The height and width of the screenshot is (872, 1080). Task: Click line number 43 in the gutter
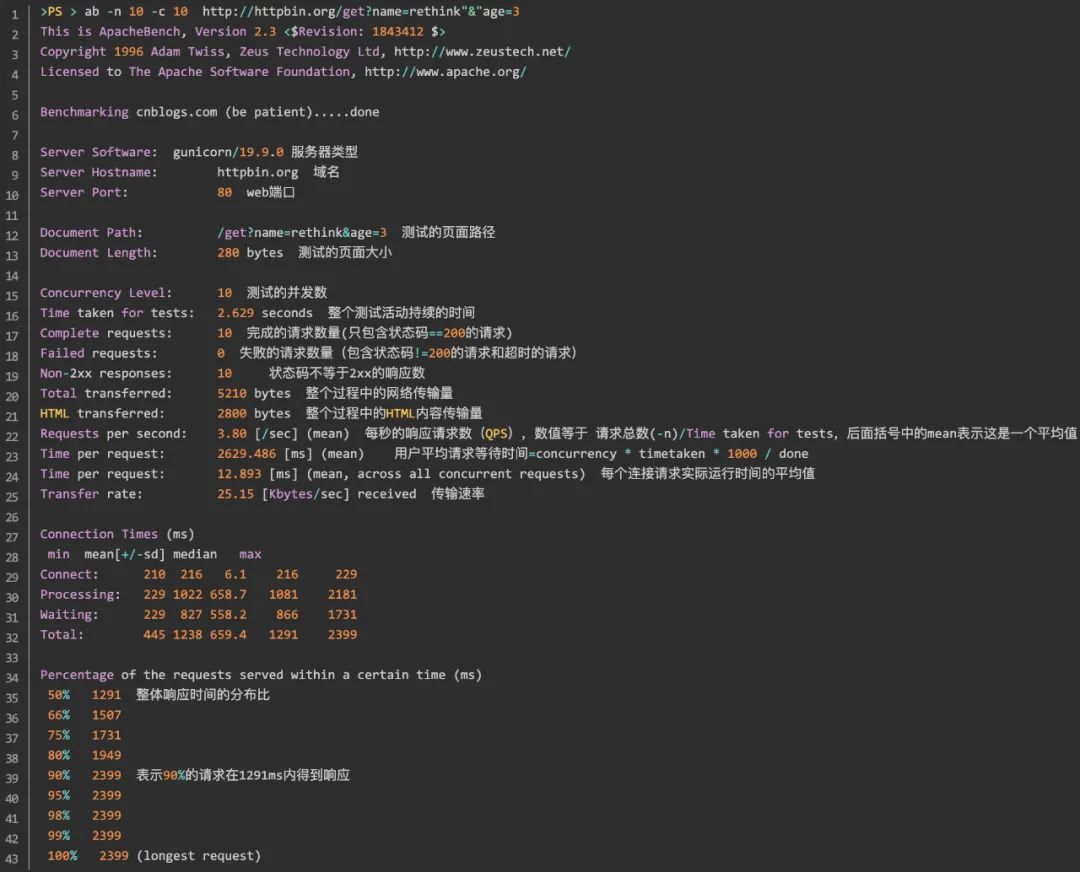tap(13, 855)
